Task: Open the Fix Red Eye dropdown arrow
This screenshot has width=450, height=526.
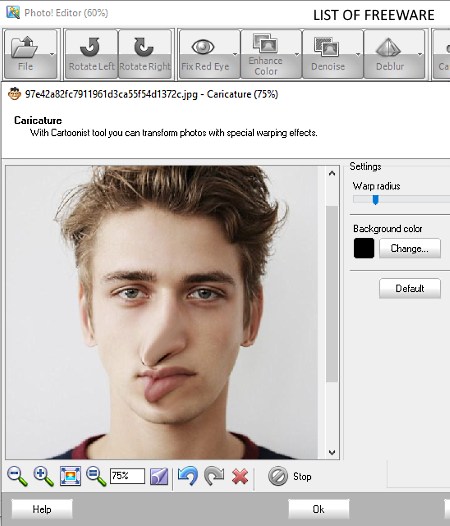Action: [x=235, y=54]
